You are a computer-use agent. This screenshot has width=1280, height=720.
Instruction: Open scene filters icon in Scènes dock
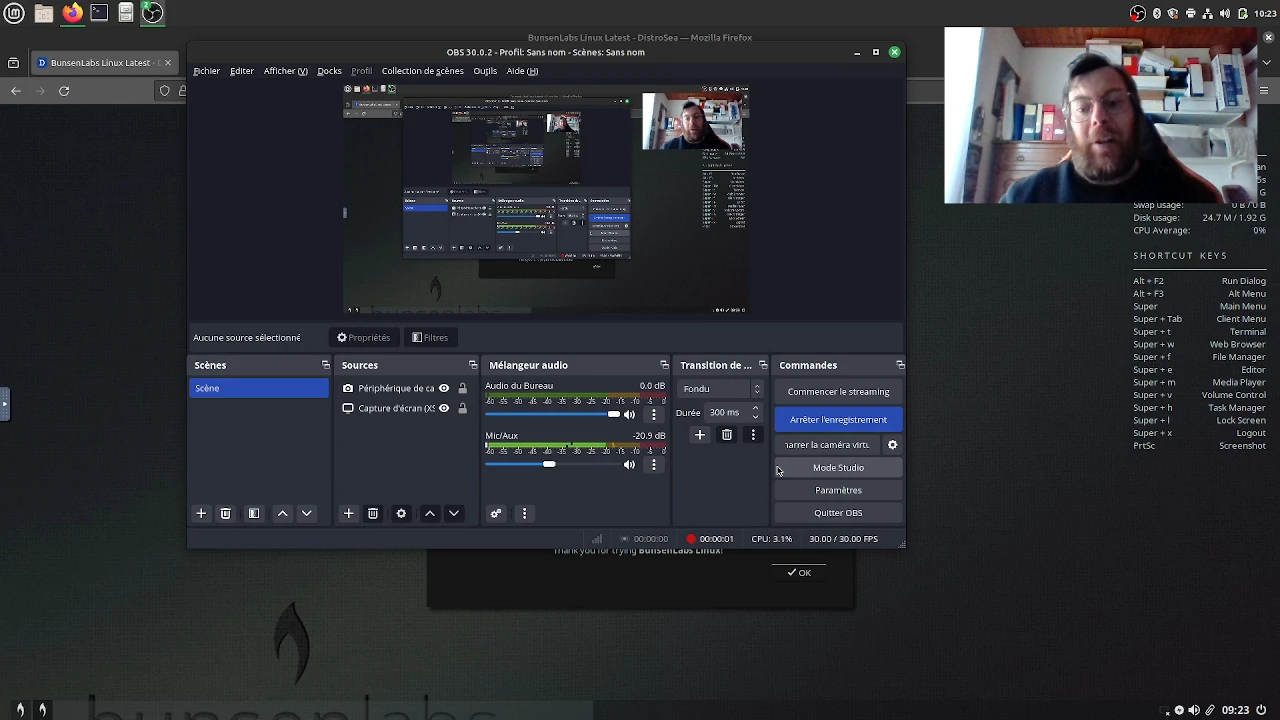254,513
